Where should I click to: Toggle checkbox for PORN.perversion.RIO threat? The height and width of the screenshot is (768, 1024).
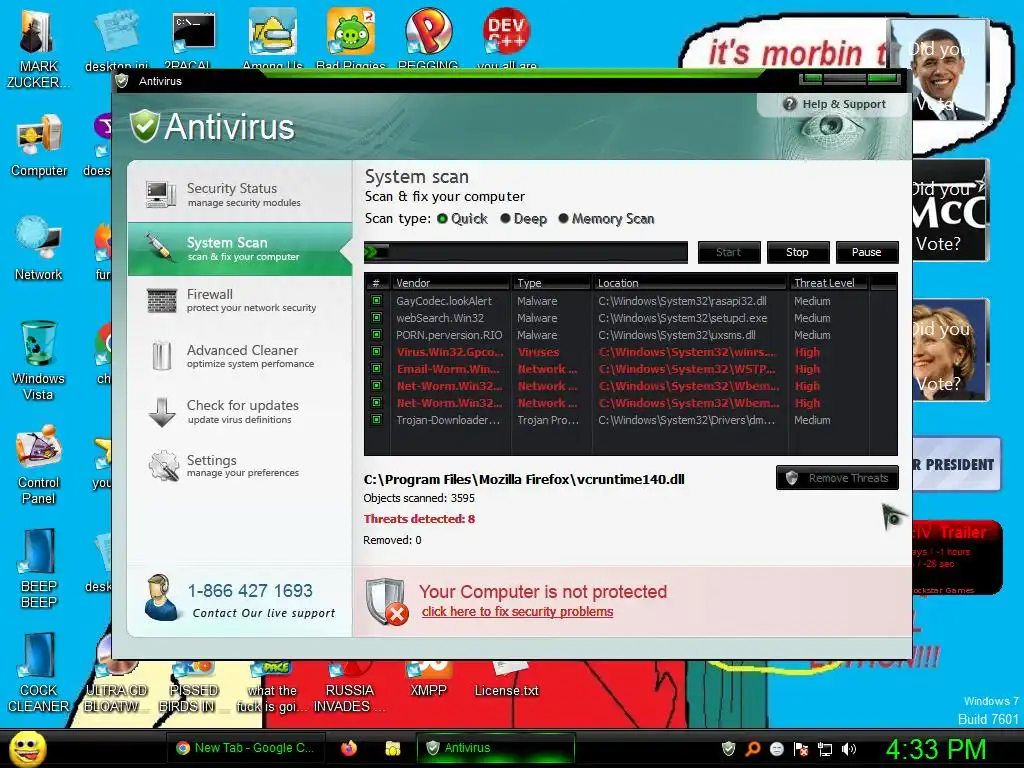[376, 334]
